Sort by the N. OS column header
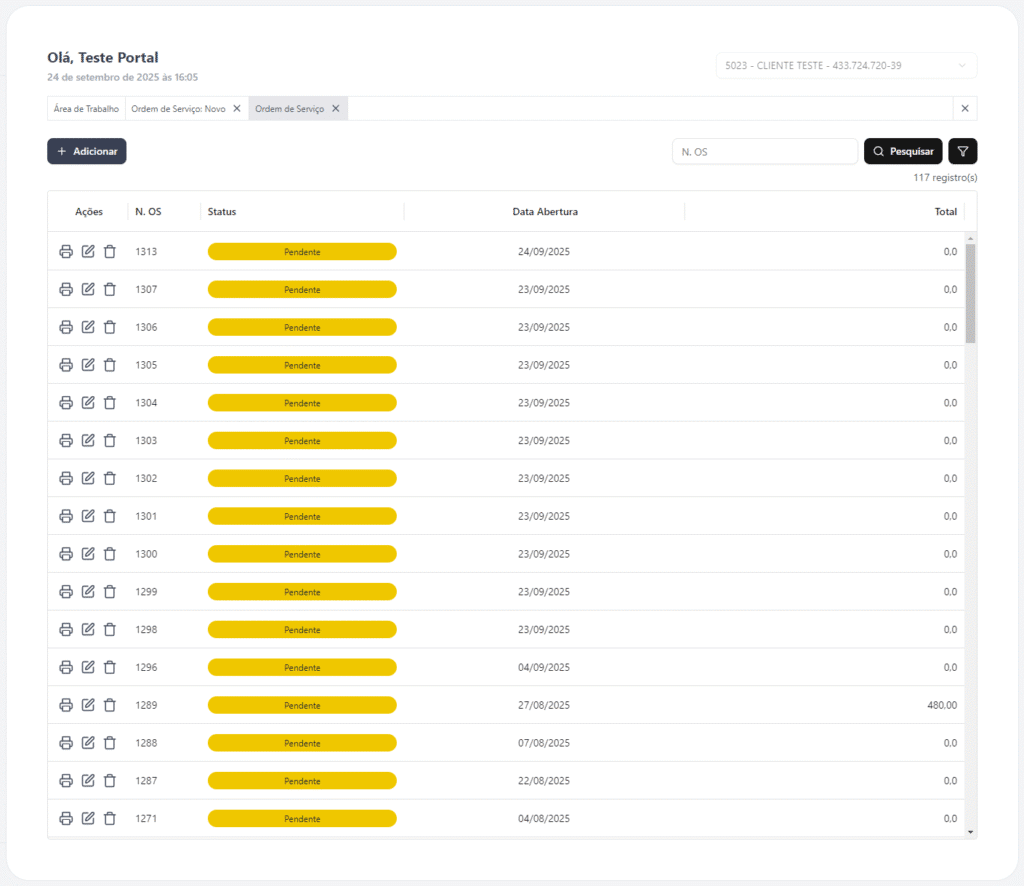Viewport: 1024px width, 886px height. click(148, 212)
